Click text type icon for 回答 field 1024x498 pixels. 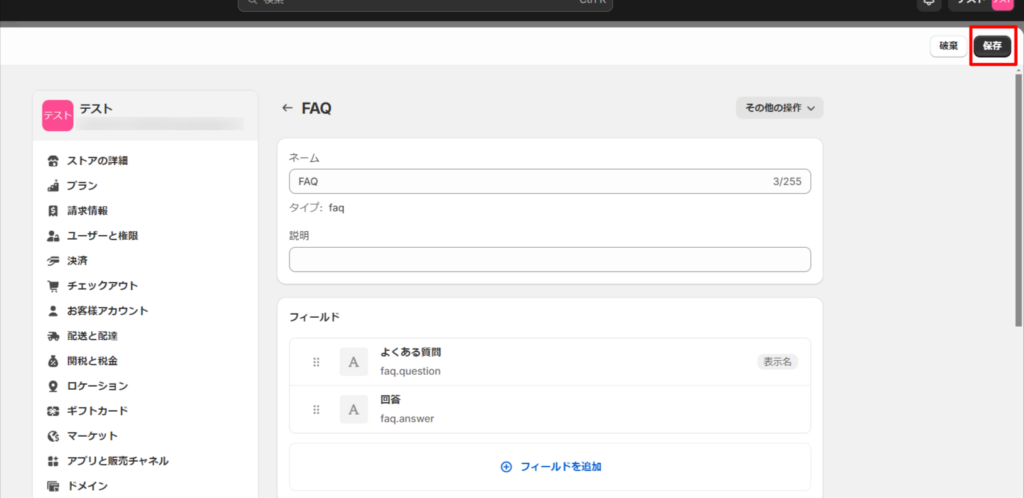tap(354, 409)
